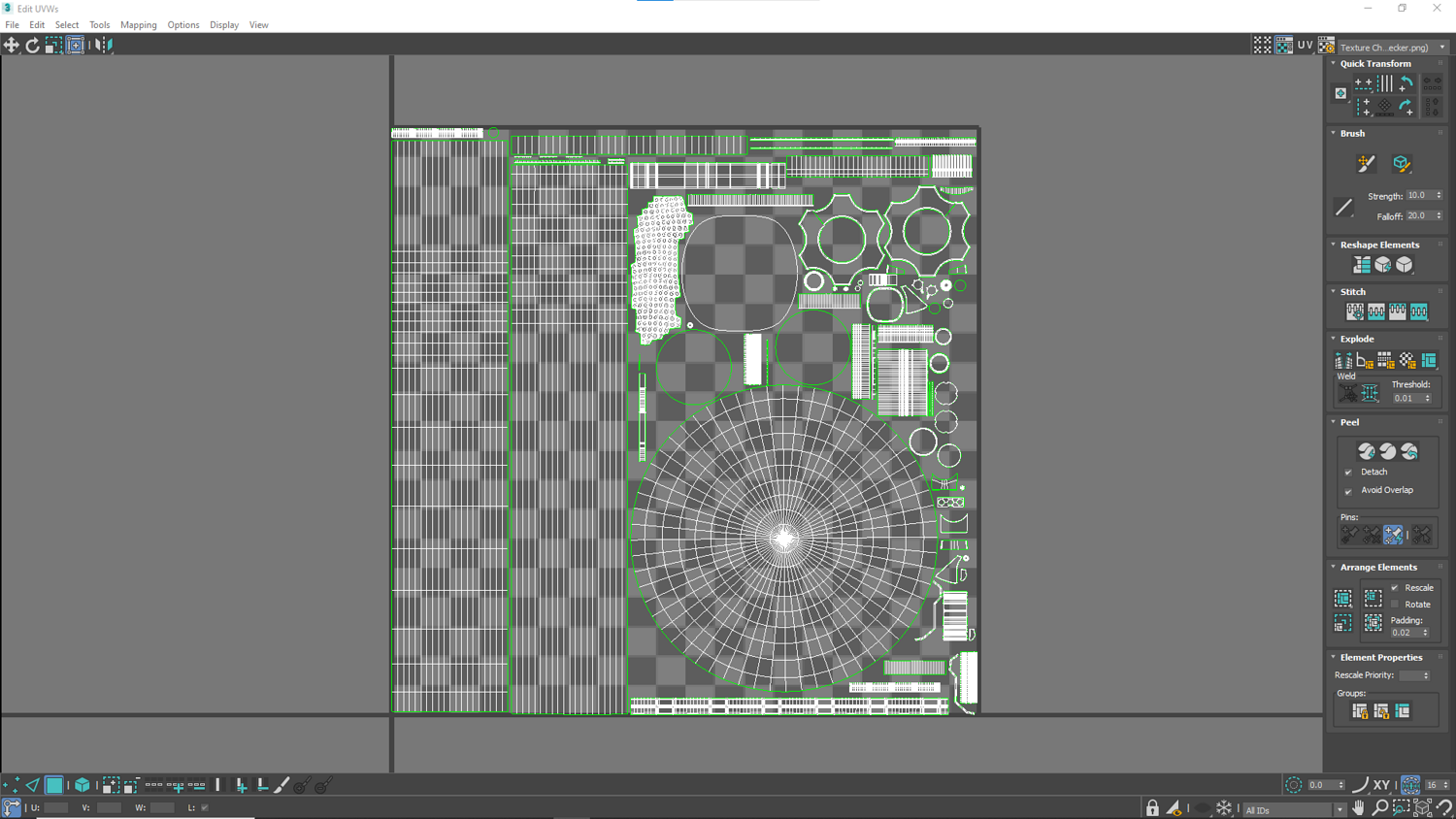Pick the Freeform Mode tool
This screenshot has height=819, width=1456.
[75, 45]
